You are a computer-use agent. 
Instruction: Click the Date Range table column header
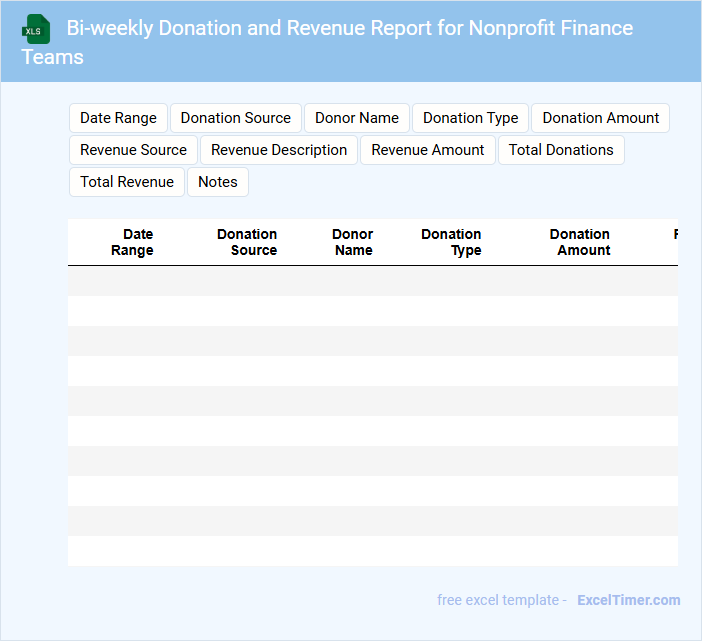tap(132, 242)
